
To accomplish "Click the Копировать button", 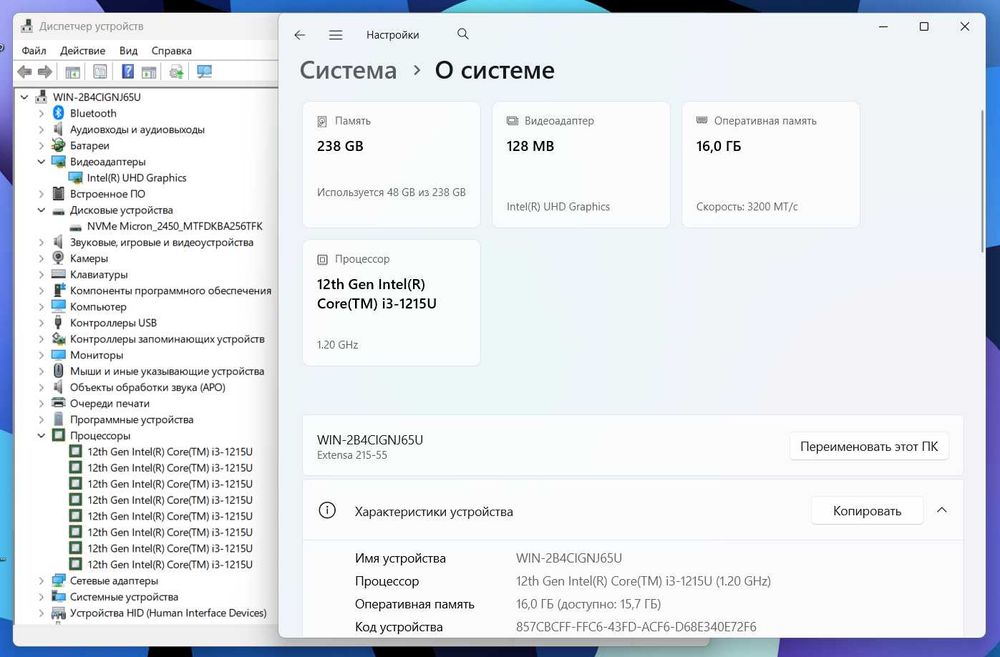I will pyautogui.click(x=867, y=511).
